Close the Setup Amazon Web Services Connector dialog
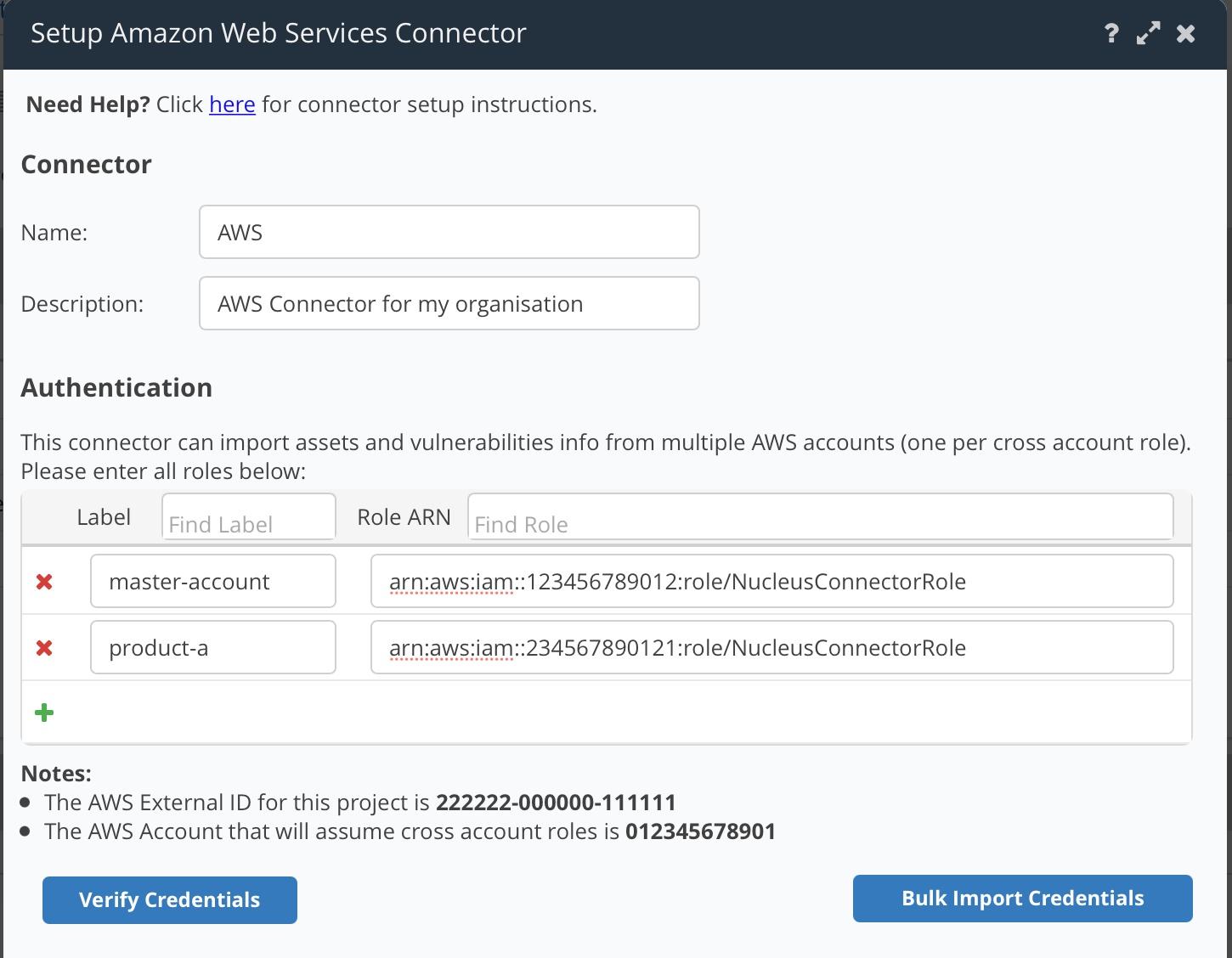Viewport: 1232px width, 958px height. click(x=1186, y=33)
